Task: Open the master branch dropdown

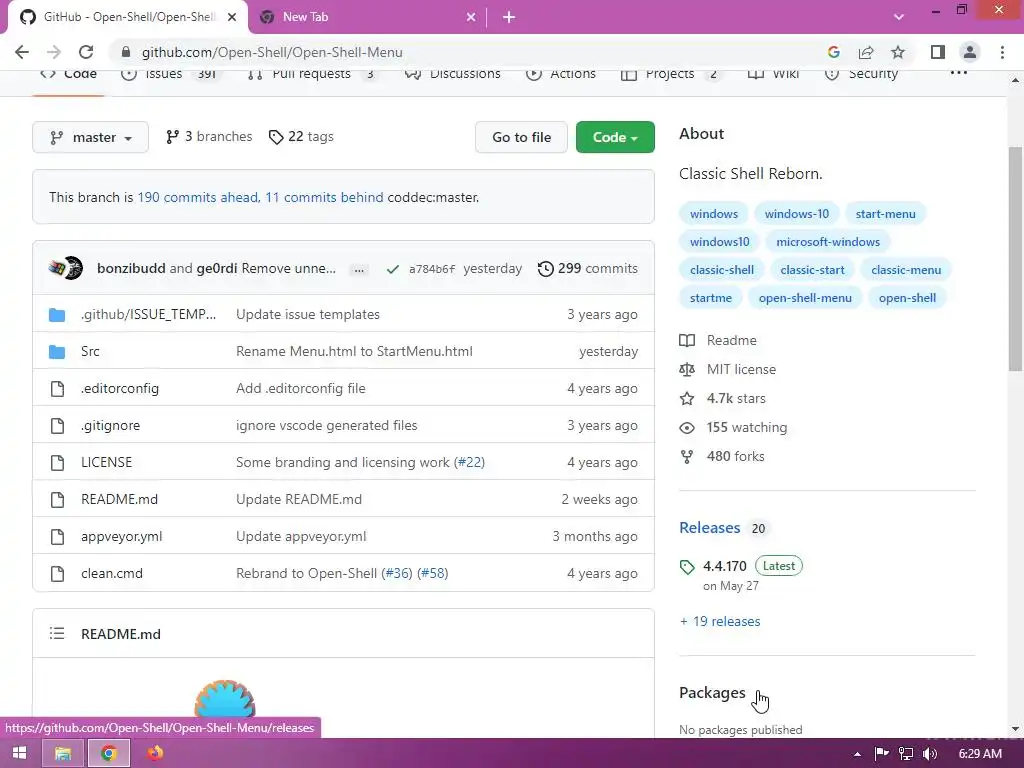Action: coord(90,137)
